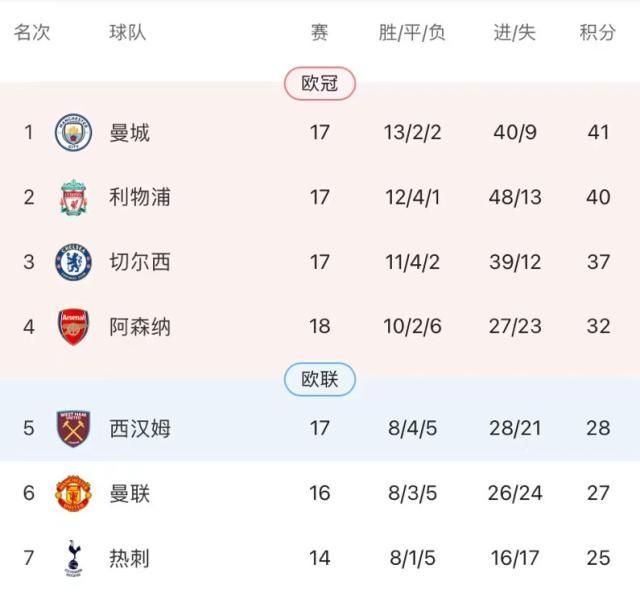Open the 利物浦 team name link
This screenshot has height=598, width=640.
click(x=140, y=197)
